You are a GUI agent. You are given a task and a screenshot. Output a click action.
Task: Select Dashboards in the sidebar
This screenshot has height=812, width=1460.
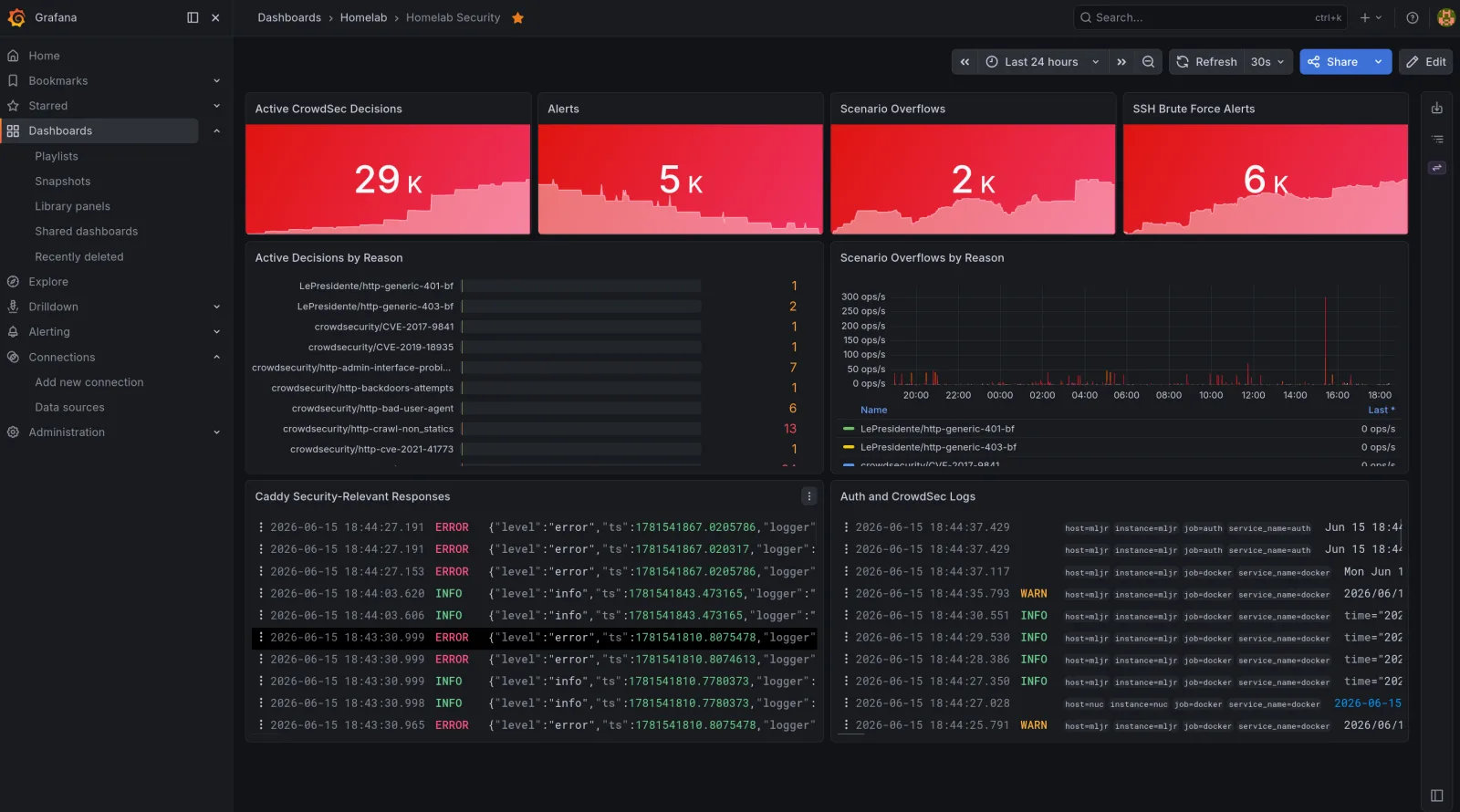point(99,131)
